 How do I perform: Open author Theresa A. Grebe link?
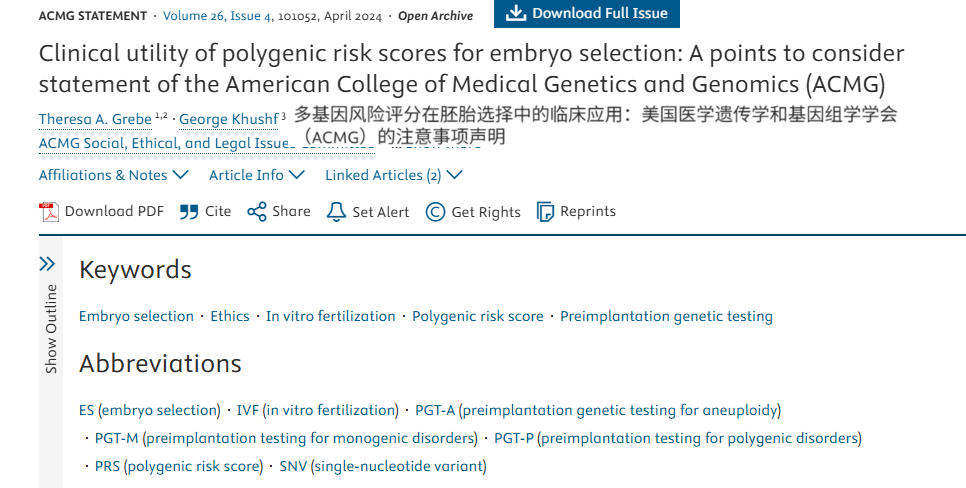(x=95, y=120)
